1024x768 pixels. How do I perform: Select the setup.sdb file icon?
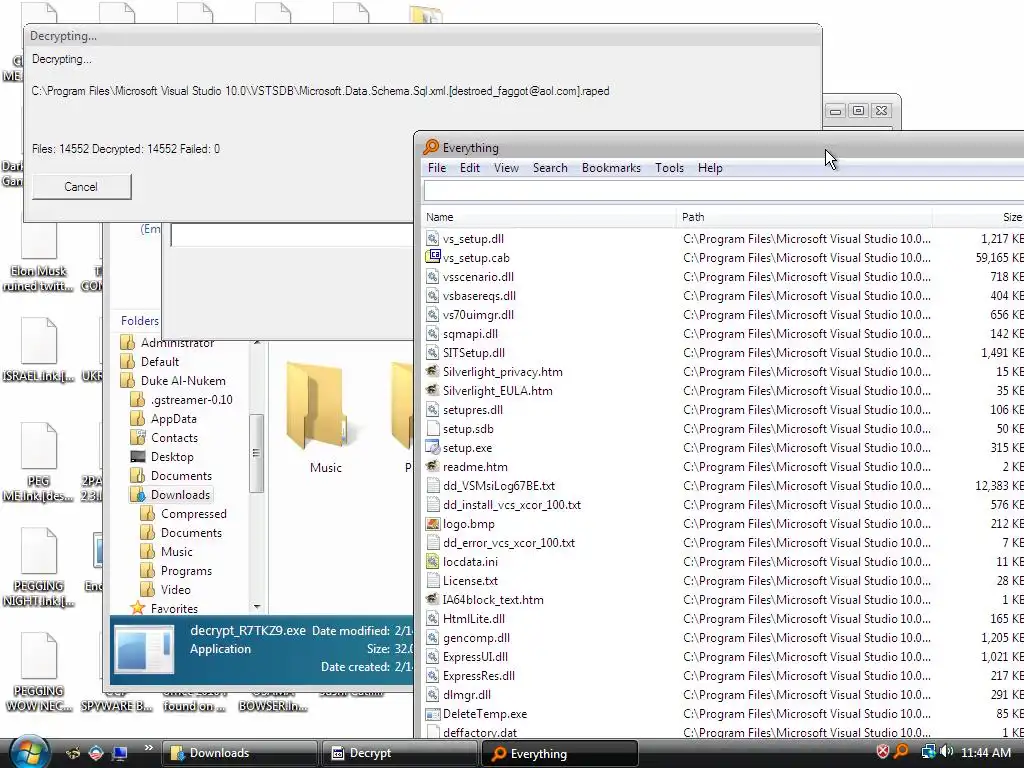pos(432,428)
